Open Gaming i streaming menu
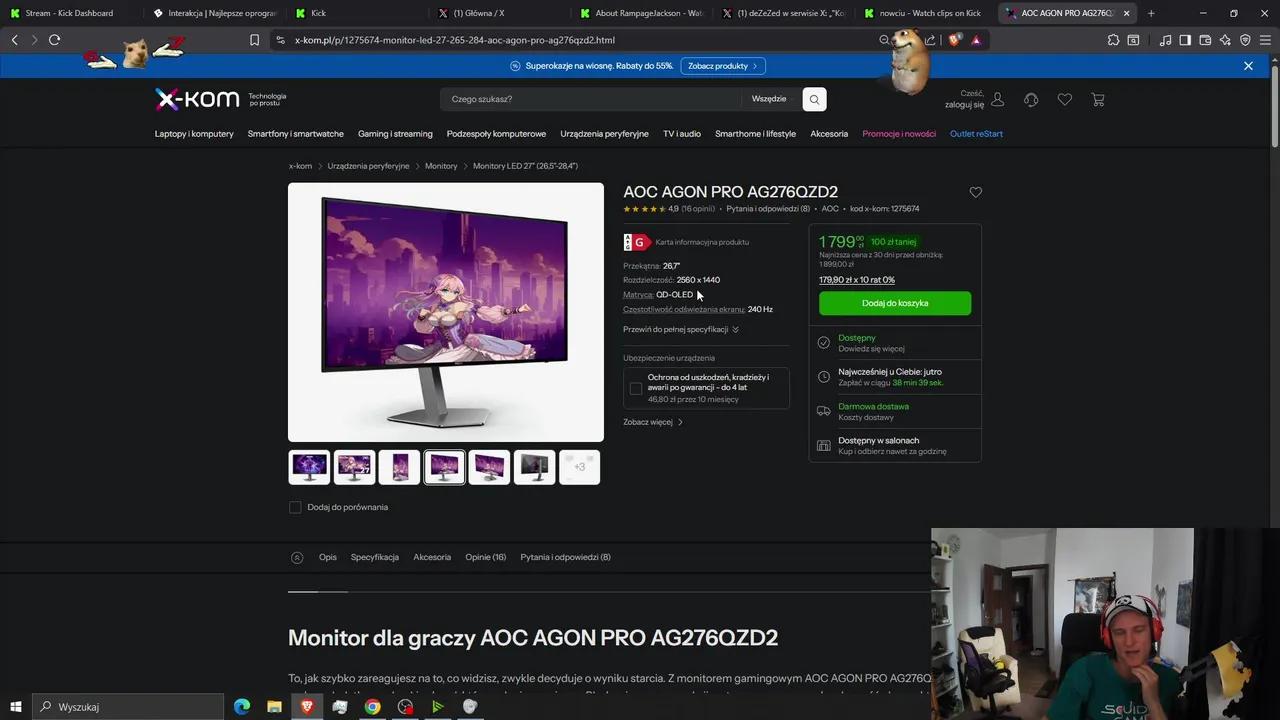Viewport: 1280px width, 720px height. [x=395, y=134]
